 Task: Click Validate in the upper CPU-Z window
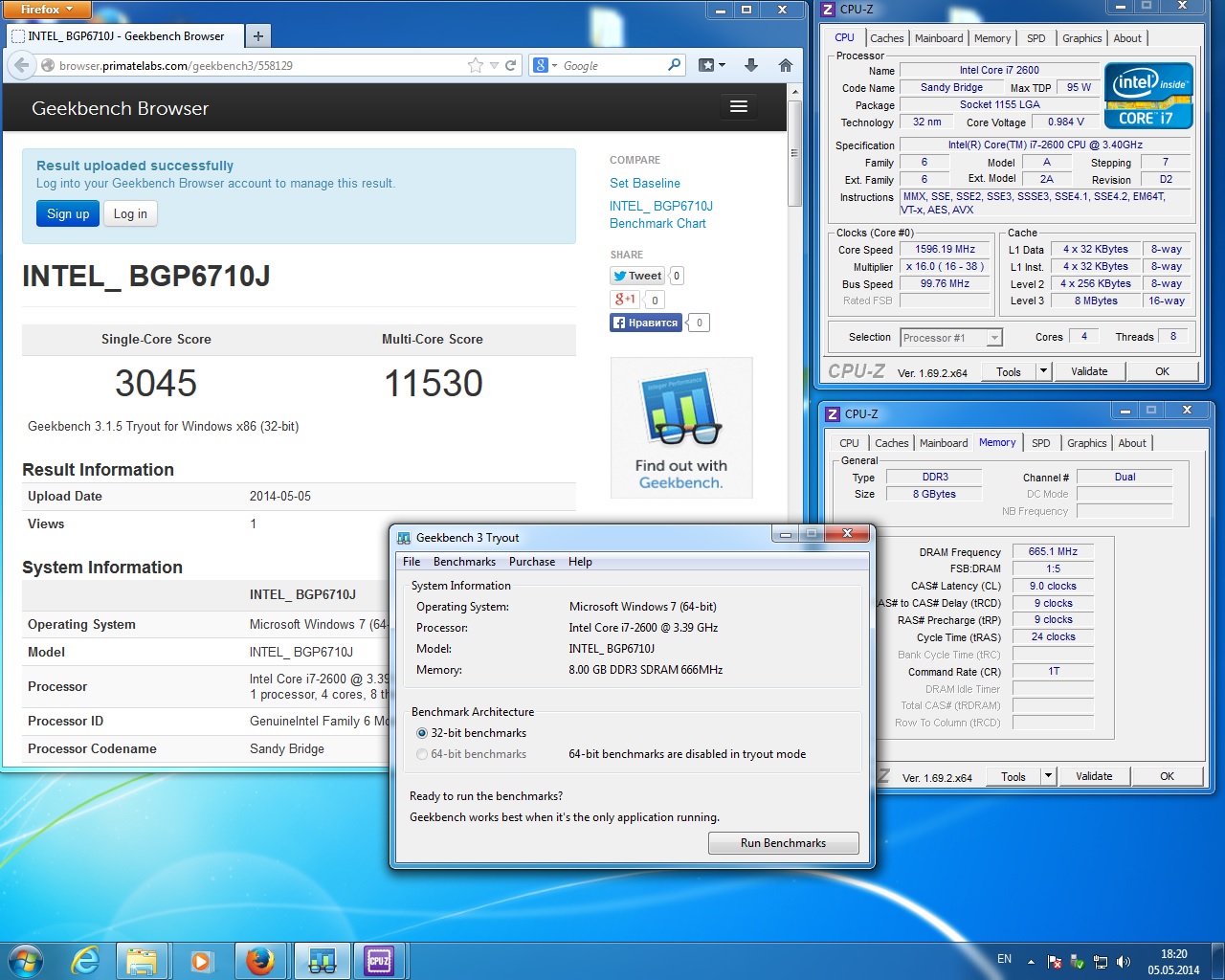click(1089, 371)
